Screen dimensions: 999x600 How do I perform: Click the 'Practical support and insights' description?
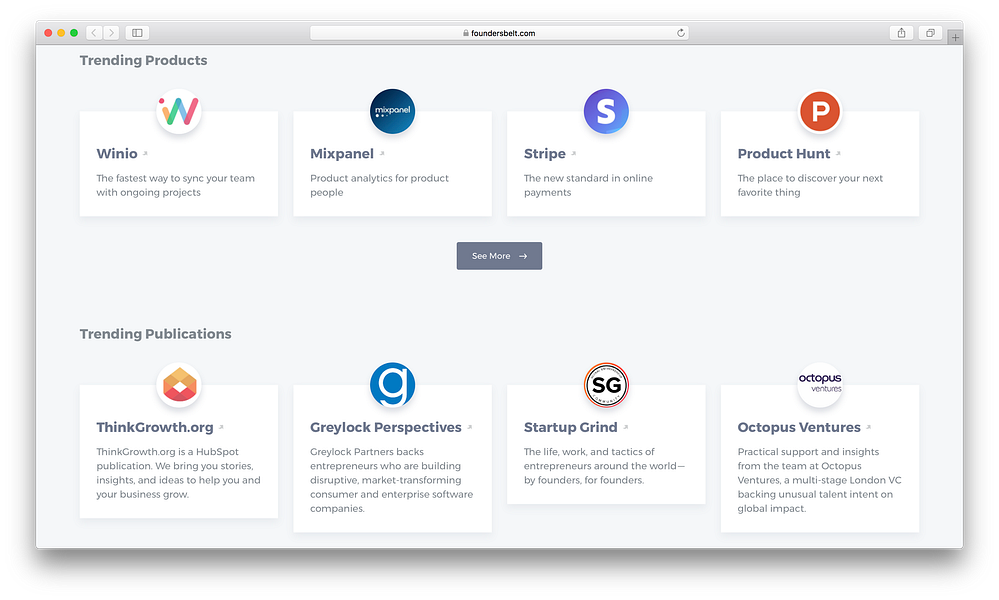click(819, 480)
